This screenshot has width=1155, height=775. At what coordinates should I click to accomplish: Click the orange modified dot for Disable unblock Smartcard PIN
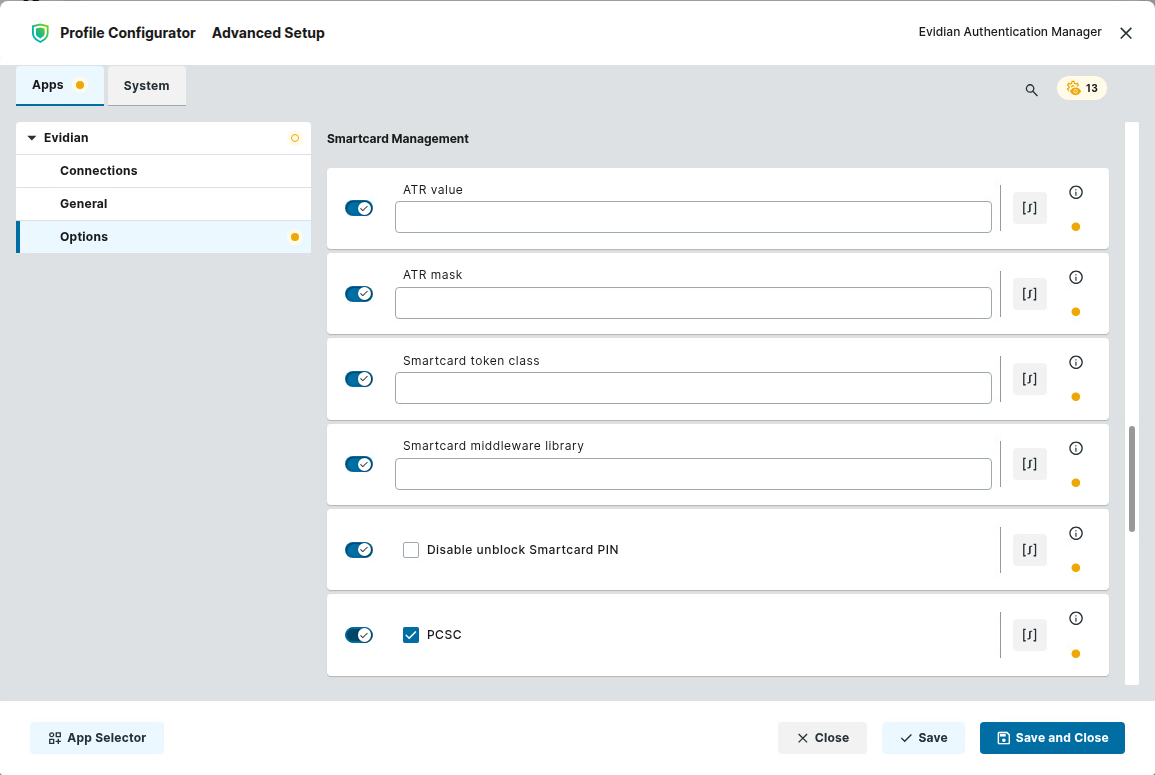point(1075,568)
